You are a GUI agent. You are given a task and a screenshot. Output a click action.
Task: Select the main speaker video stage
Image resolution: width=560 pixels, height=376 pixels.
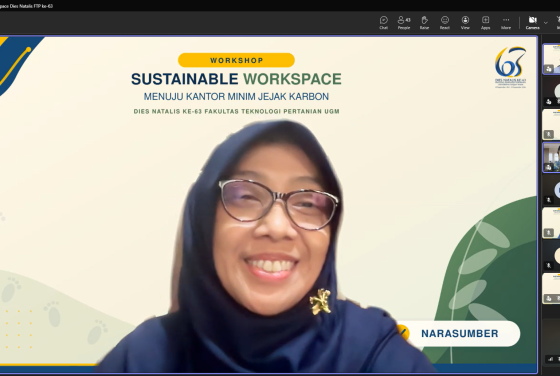click(269, 205)
